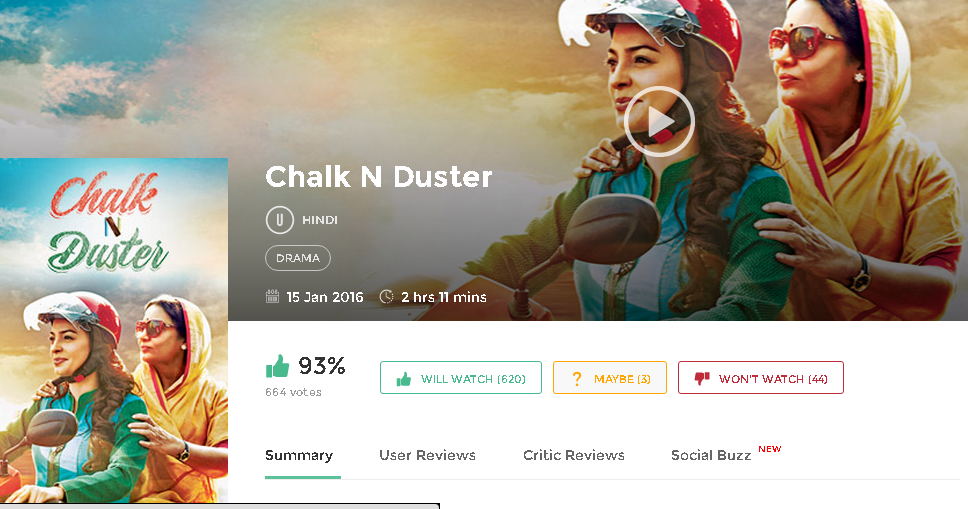Open the Summary tab
The height and width of the screenshot is (509, 968).
click(299, 455)
